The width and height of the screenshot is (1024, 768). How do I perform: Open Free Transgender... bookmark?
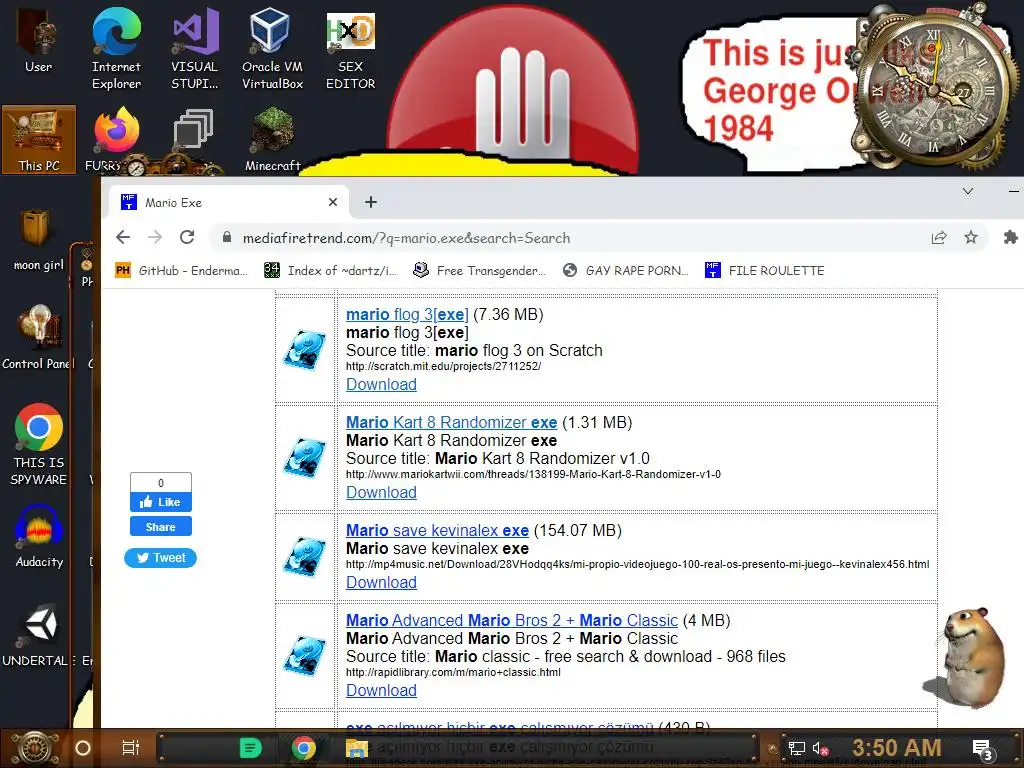480,270
